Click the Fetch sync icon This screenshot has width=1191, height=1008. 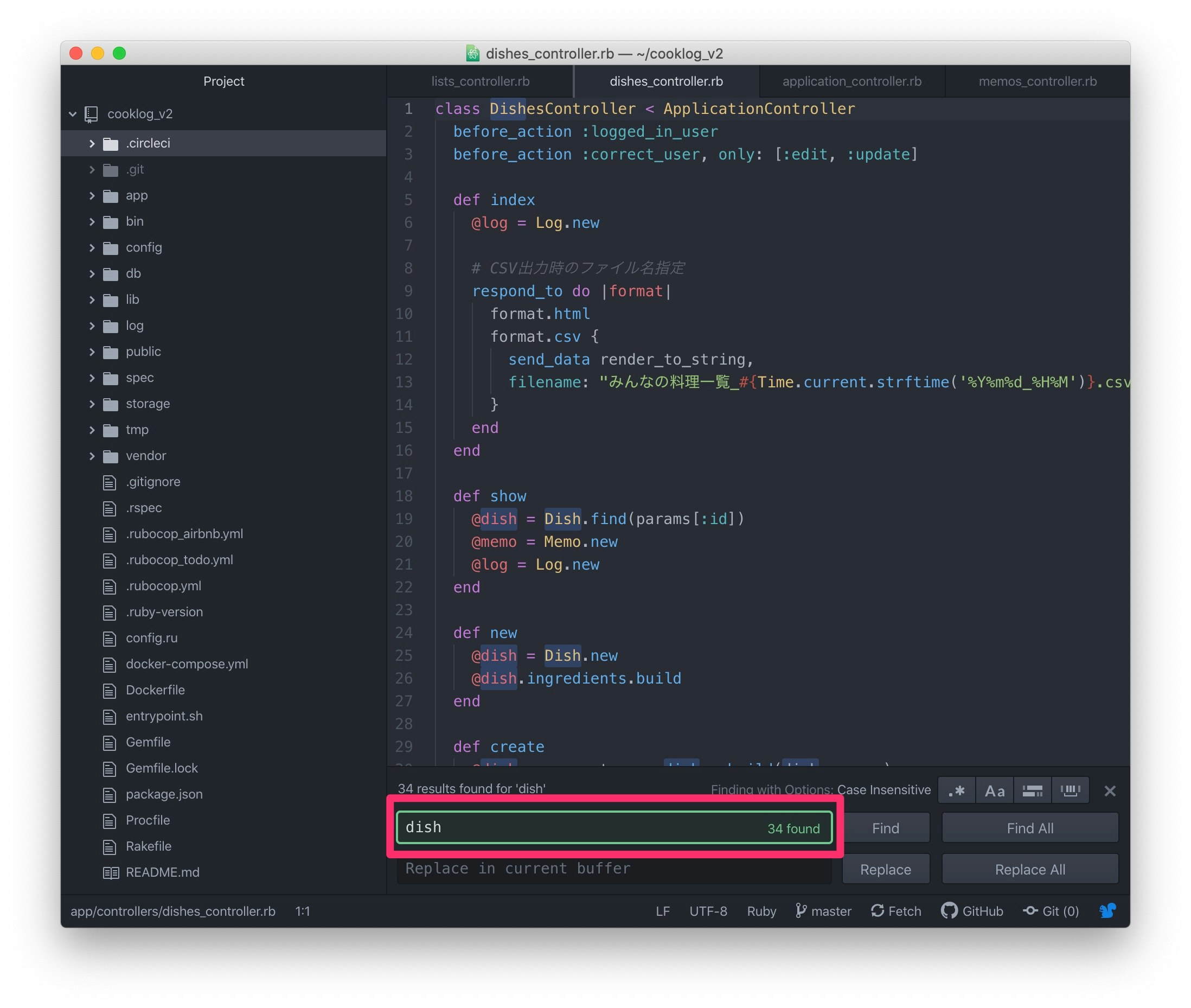click(x=877, y=910)
